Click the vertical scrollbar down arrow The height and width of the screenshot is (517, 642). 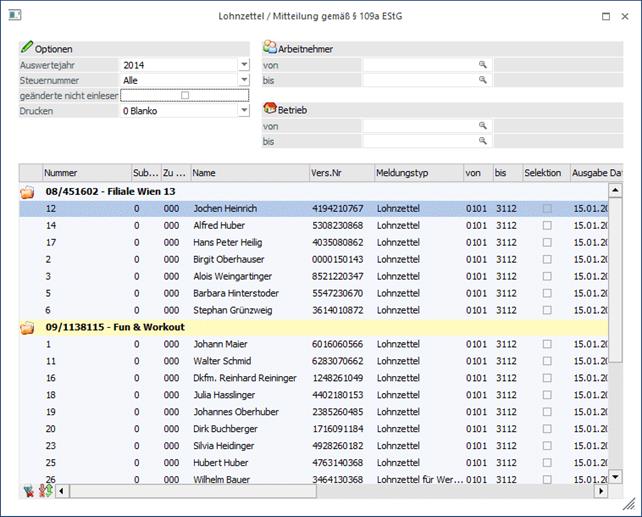click(616, 477)
